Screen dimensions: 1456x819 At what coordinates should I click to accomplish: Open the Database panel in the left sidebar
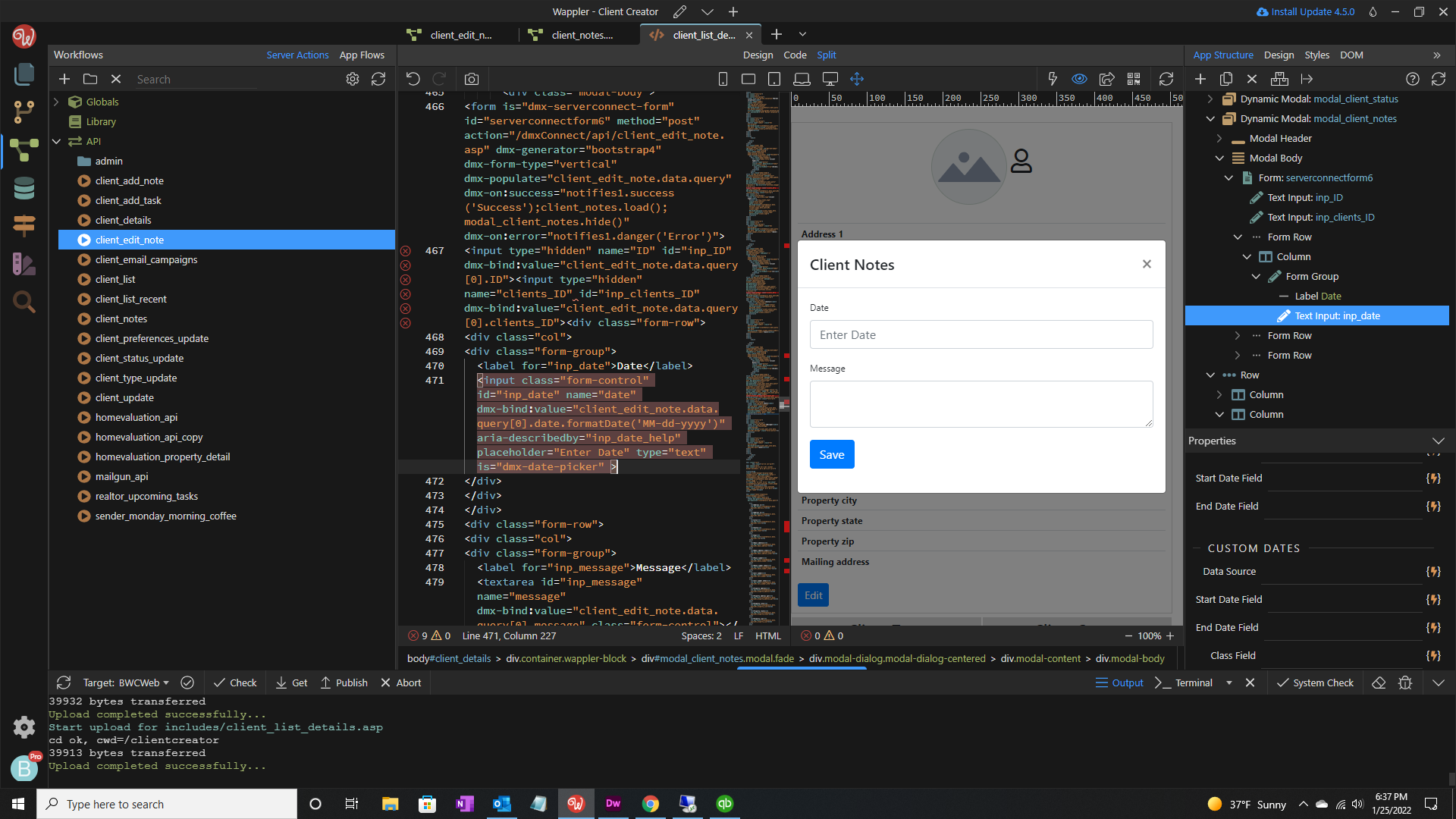click(25, 188)
